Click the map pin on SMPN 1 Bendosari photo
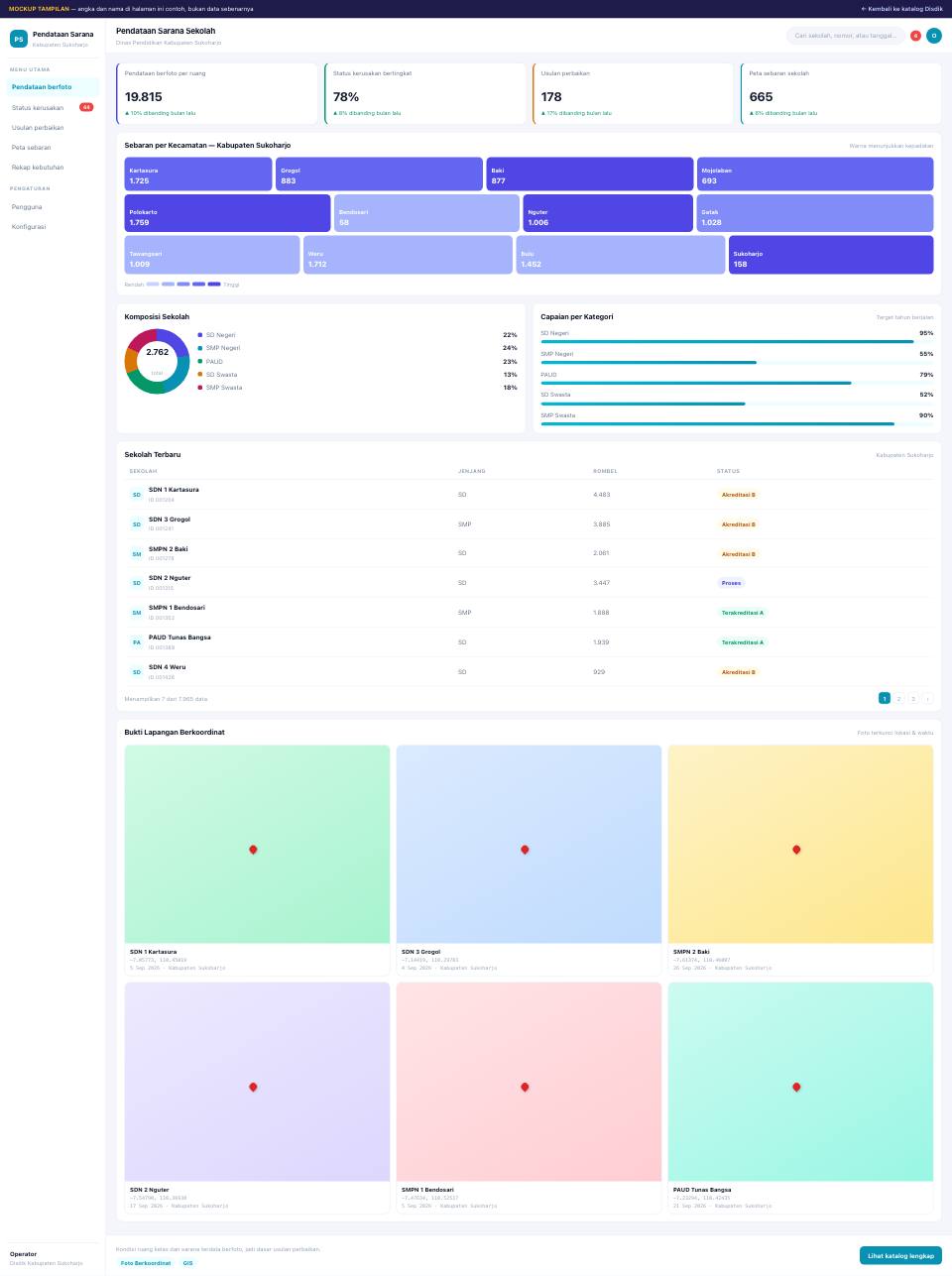The width and height of the screenshot is (952, 1276). [525, 1088]
